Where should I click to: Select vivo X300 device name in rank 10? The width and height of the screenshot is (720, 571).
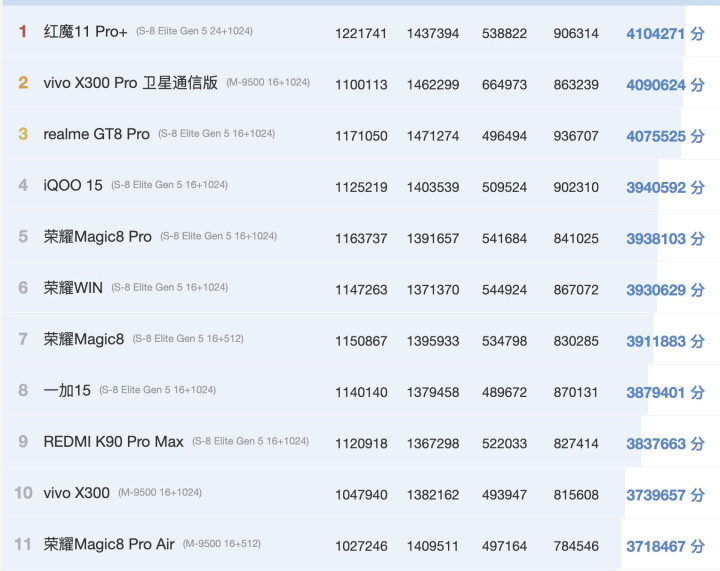click(x=77, y=493)
